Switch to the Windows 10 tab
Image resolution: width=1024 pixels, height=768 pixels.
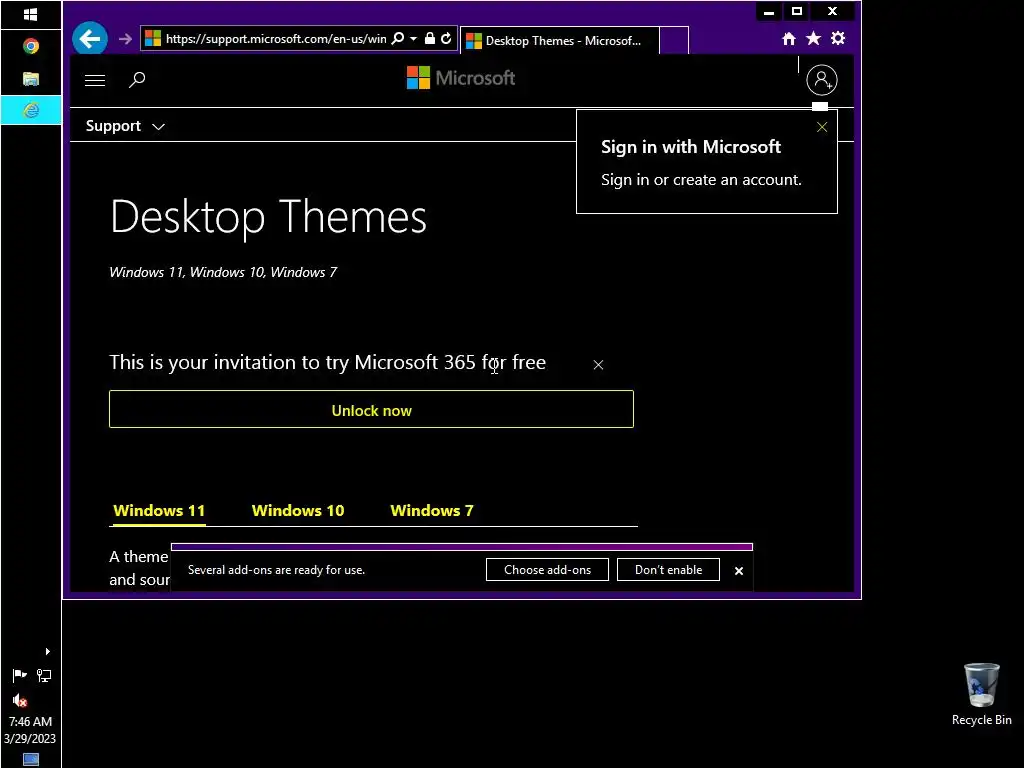pos(298,511)
